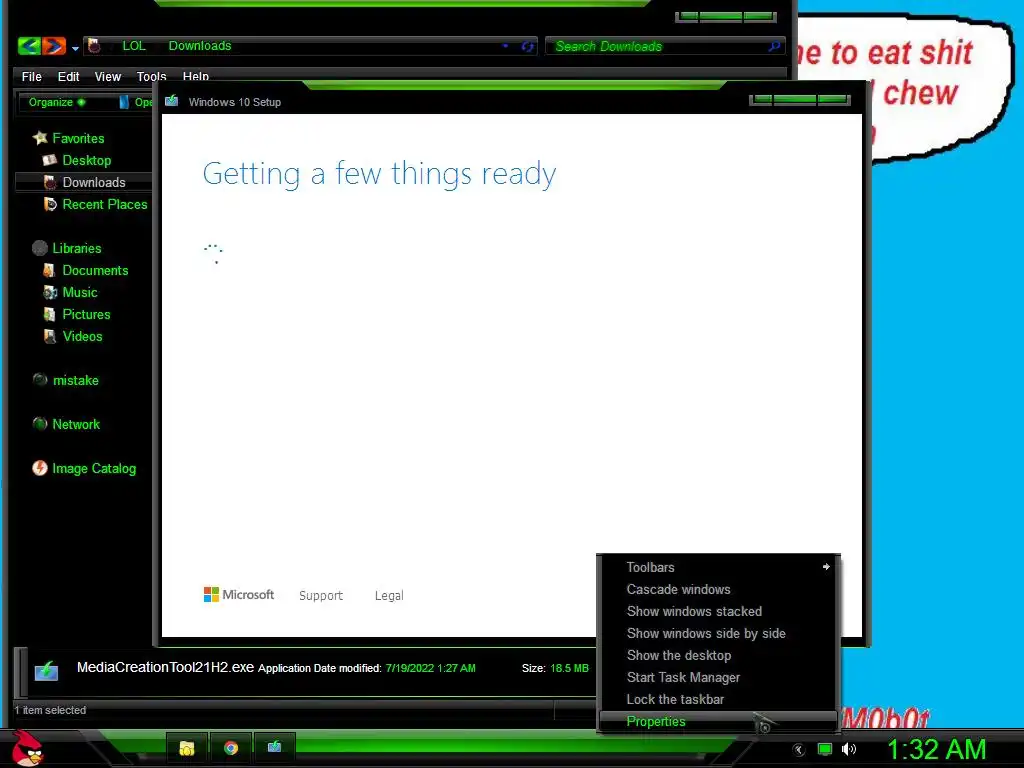Select LOL in the address bar path

point(134,46)
